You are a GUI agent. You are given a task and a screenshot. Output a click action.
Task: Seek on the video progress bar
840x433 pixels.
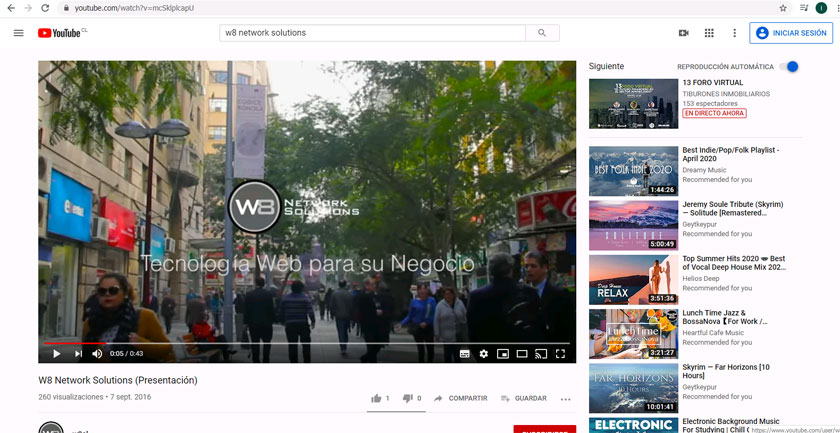(307, 343)
